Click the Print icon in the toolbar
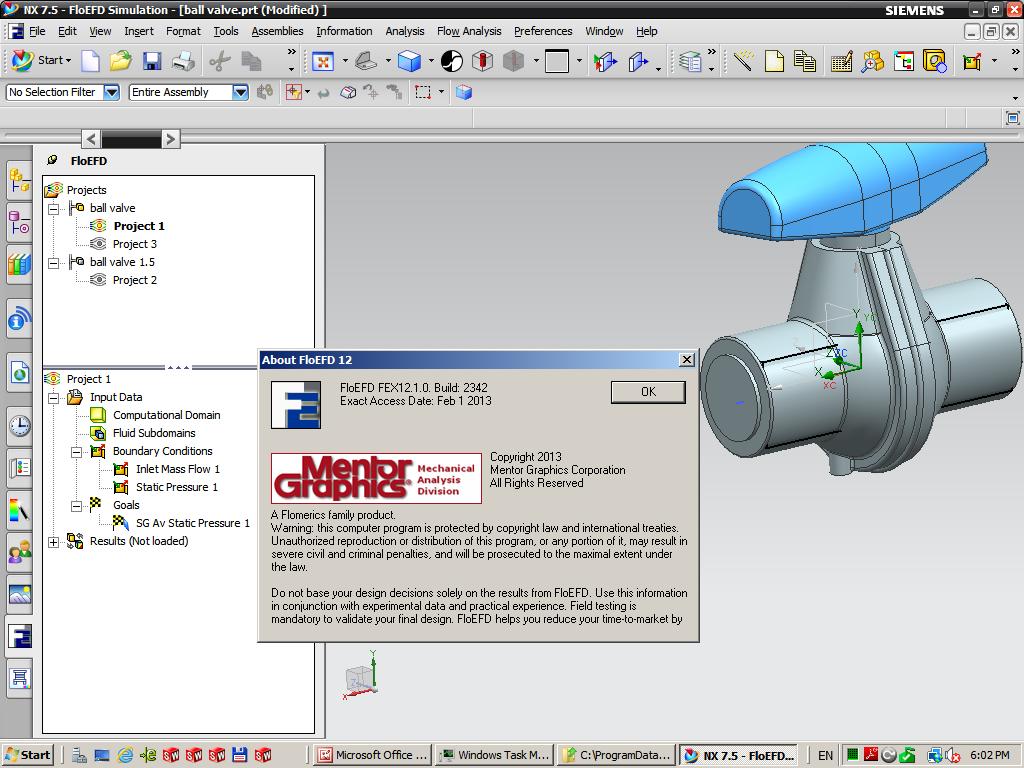Screen dimensions: 1024x768 pyautogui.click(x=182, y=62)
